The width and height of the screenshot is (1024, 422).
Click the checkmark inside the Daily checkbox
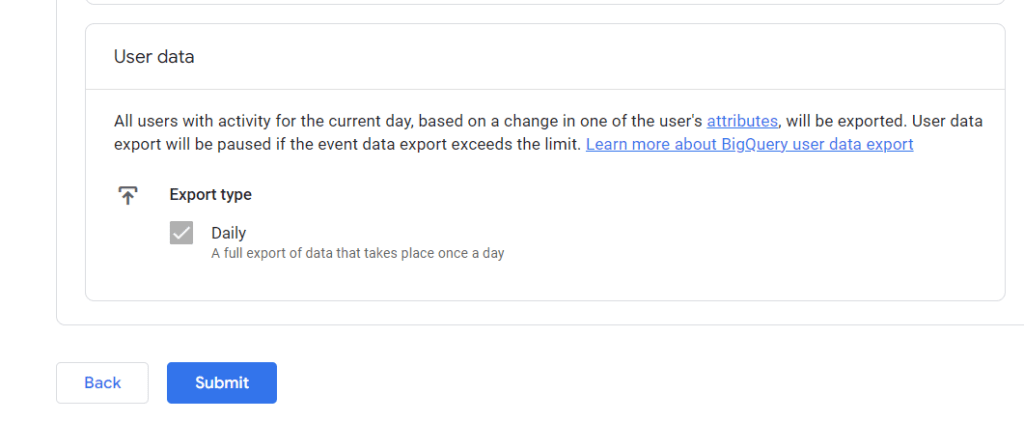[181, 233]
